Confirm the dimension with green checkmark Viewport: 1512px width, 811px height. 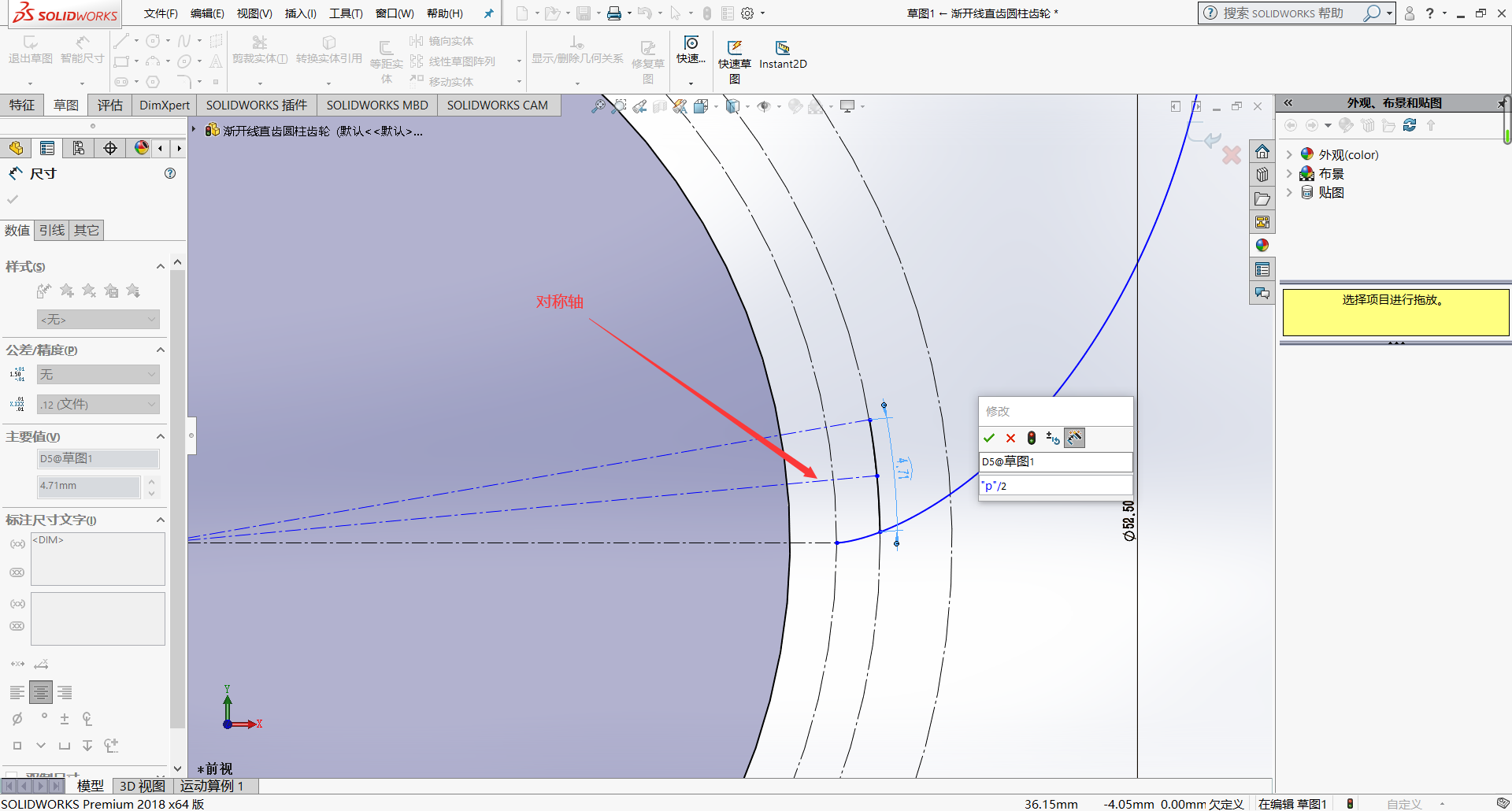click(989, 438)
